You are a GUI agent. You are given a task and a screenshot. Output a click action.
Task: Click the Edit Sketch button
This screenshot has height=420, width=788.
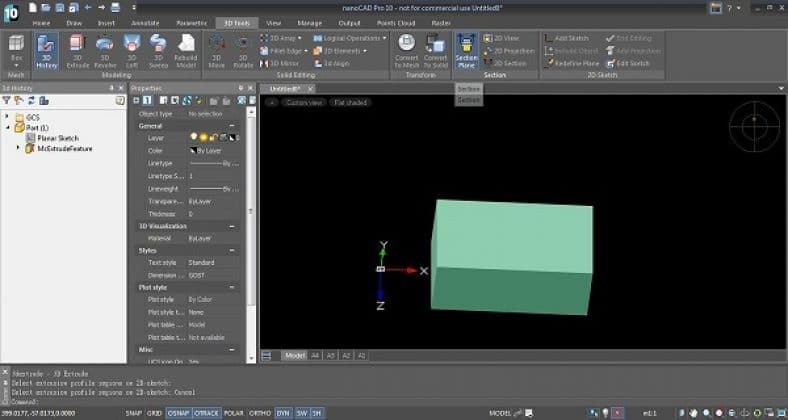pyautogui.click(x=629, y=62)
